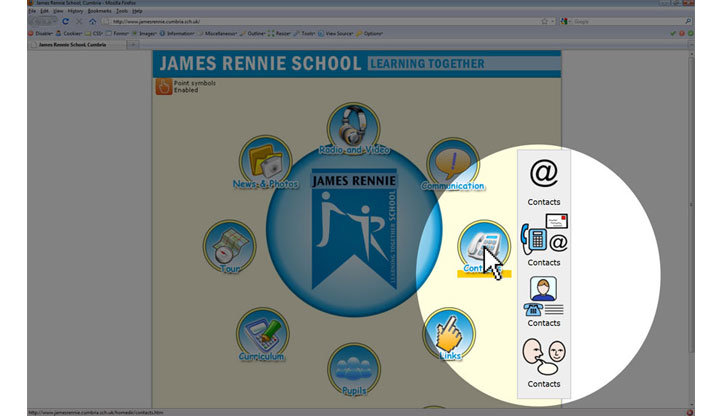Viewport: 722px width, 416px height.
Task: Open the Help menu
Action: pos(137,11)
